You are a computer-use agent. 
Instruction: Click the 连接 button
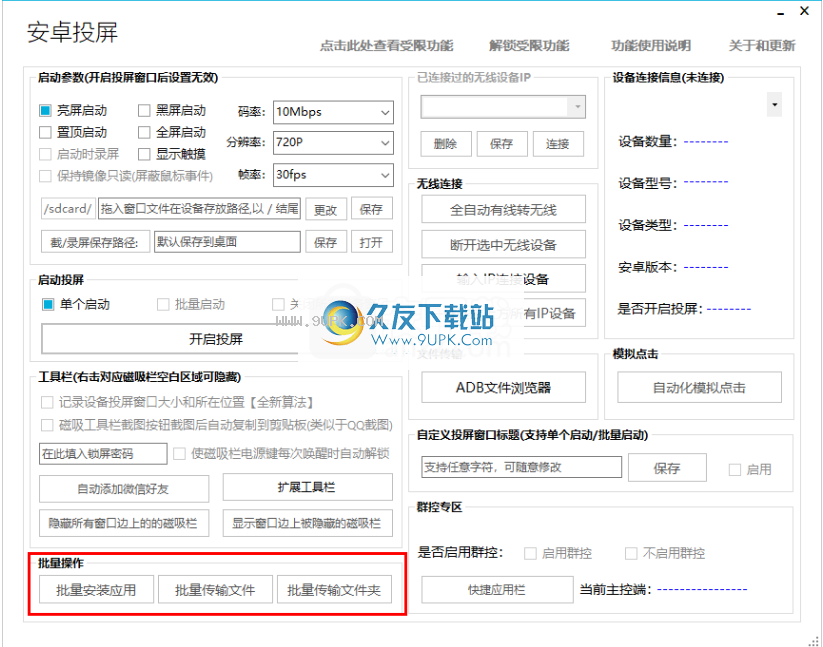pos(558,144)
